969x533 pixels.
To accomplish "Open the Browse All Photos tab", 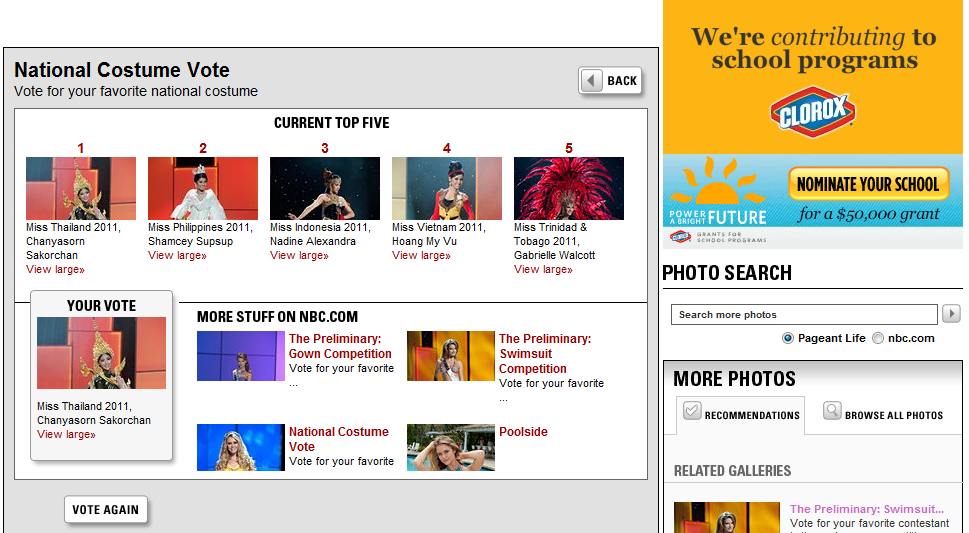I will (x=884, y=414).
